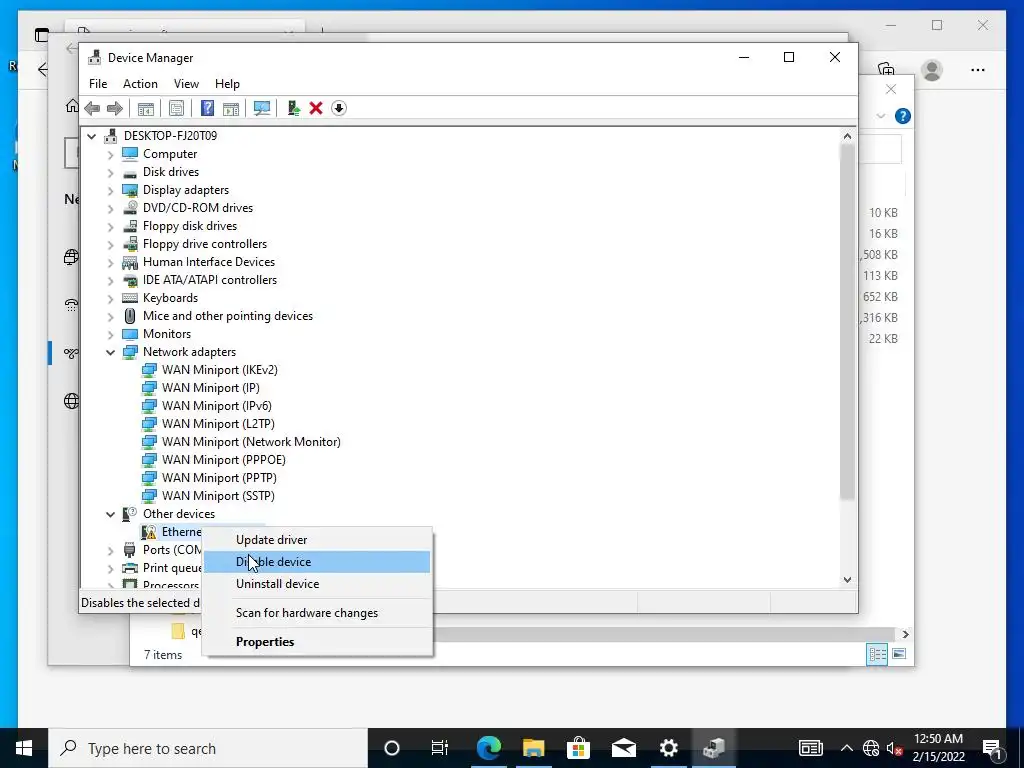Select the Keyboards category icon

click(130, 298)
